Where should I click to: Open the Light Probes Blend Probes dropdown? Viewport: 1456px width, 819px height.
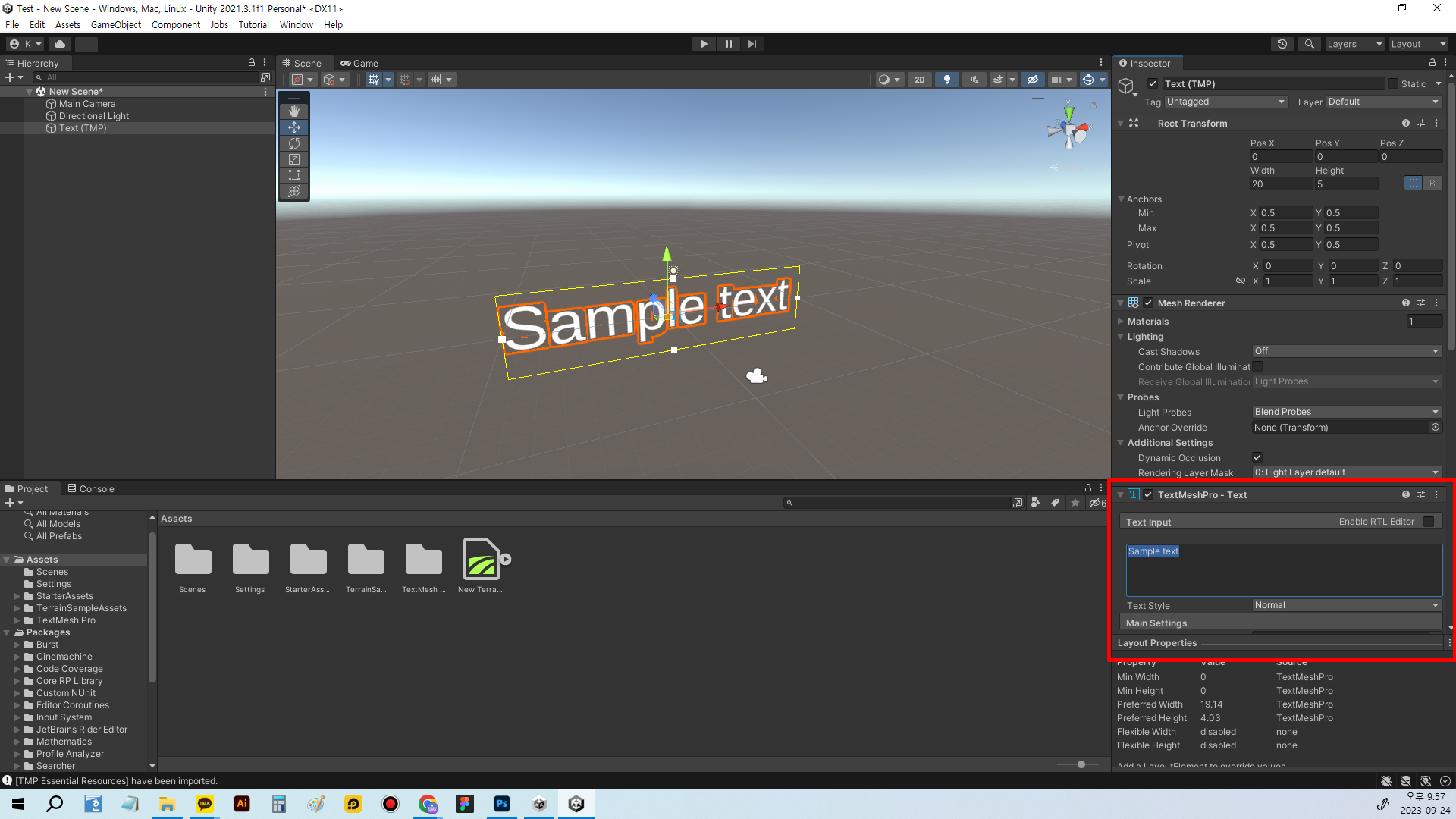(x=1347, y=412)
